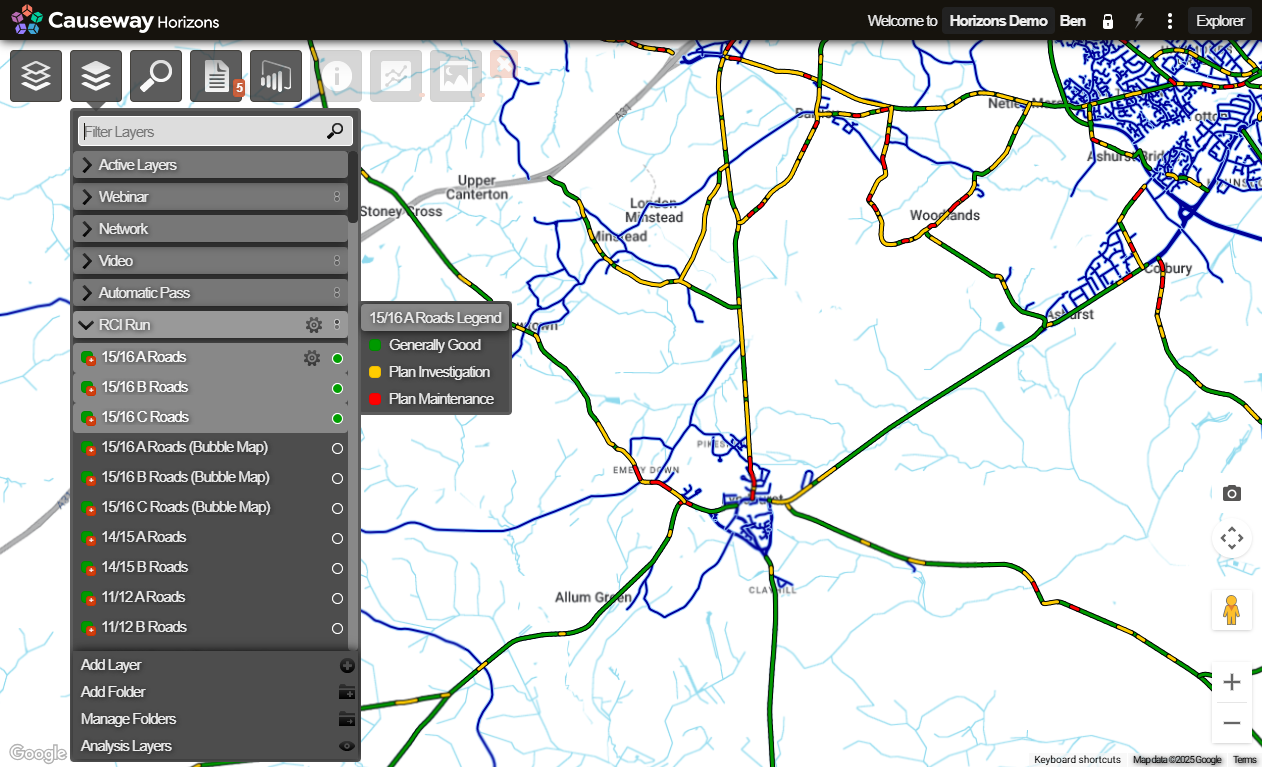This screenshot has height=767, width=1262.
Task: Click the padlock icon in header
Action: (1108, 21)
